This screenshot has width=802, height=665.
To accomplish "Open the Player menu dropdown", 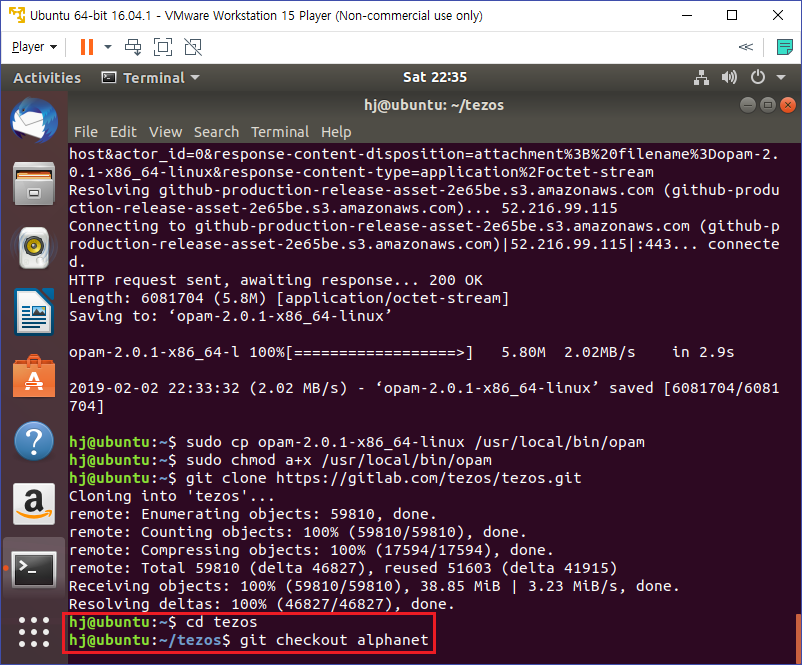I will point(34,47).
